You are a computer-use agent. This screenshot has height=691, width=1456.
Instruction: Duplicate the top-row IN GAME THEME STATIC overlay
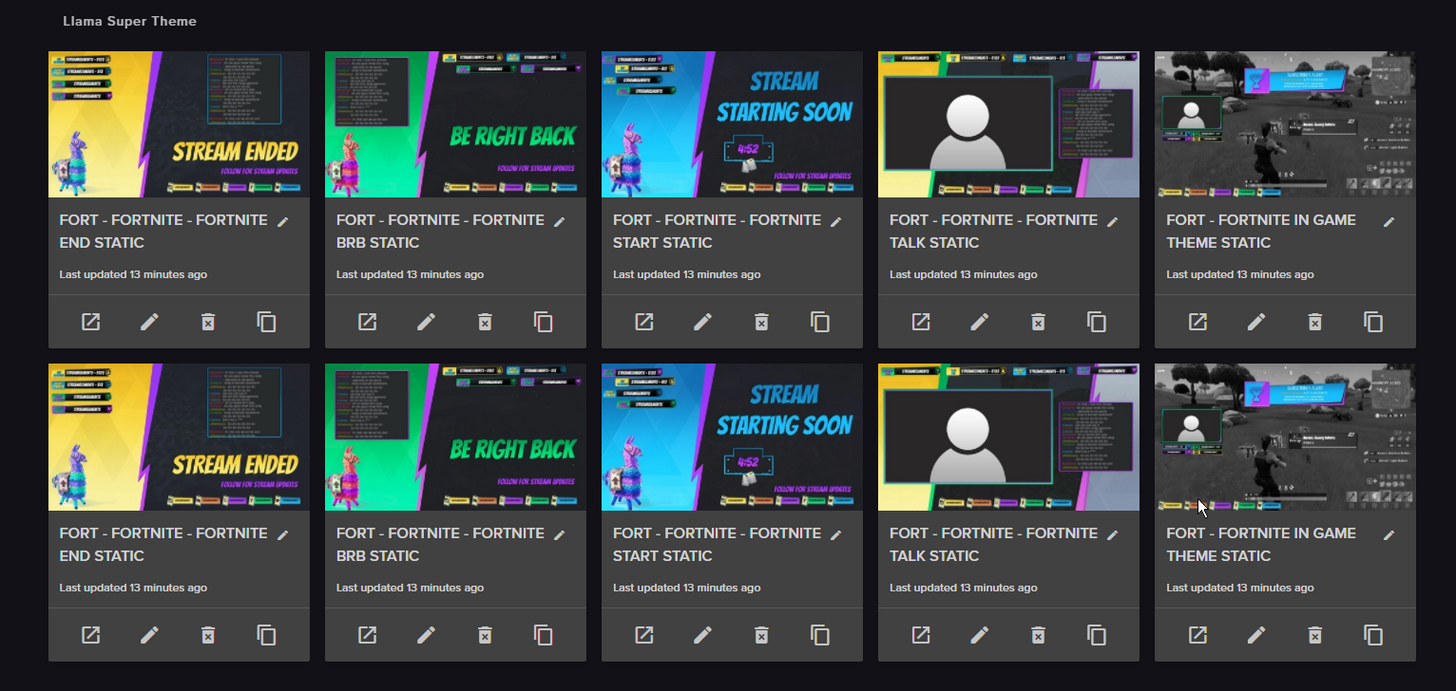coord(1374,322)
